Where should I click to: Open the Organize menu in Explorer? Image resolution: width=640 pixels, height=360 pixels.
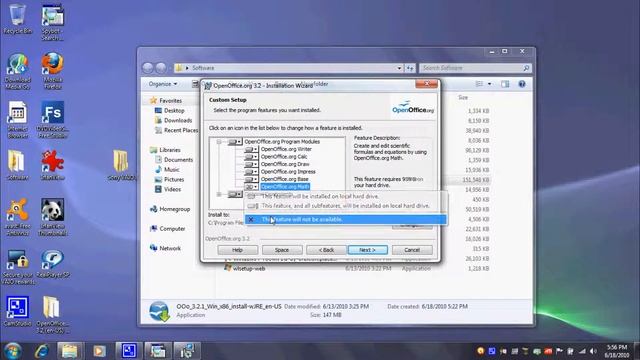[163, 84]
